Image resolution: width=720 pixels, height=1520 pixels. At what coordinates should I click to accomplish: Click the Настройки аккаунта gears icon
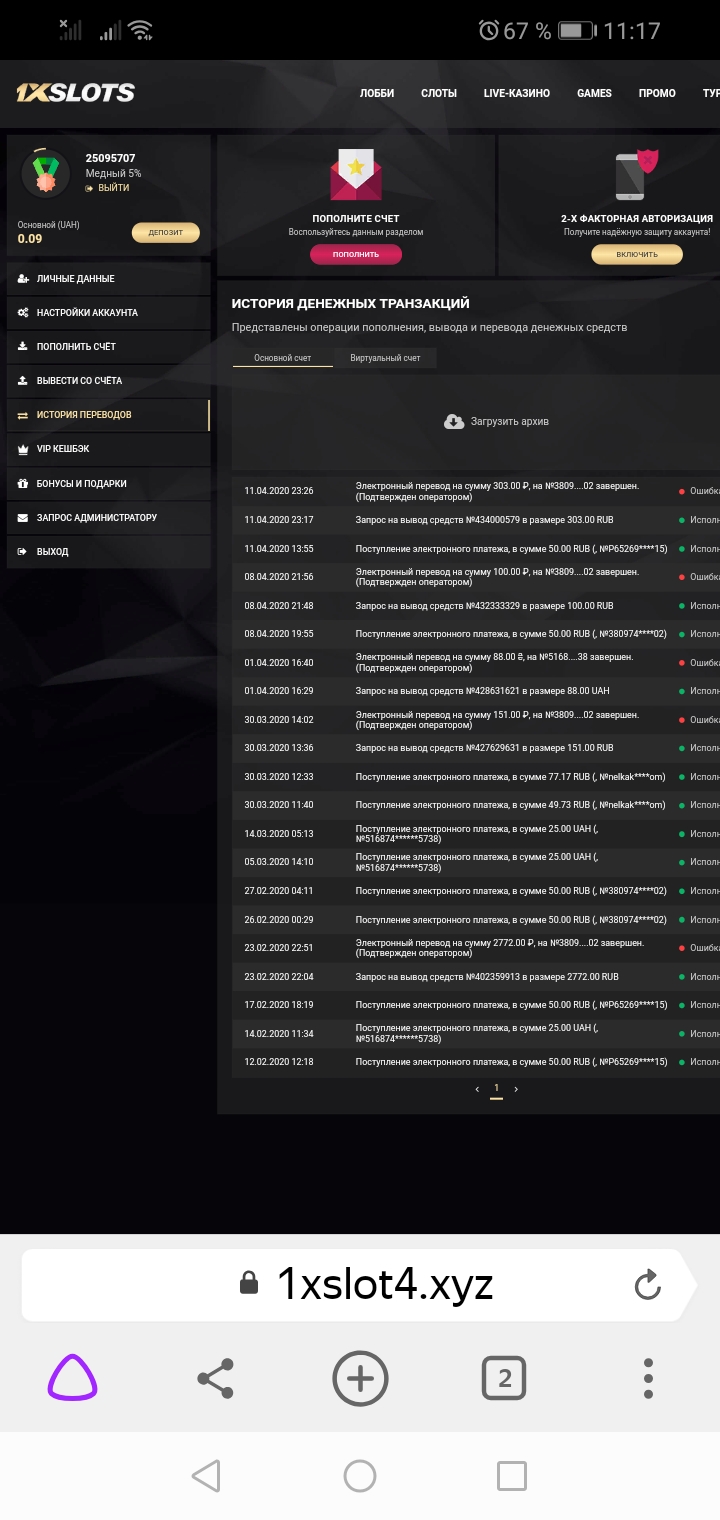tap(23, 313)
